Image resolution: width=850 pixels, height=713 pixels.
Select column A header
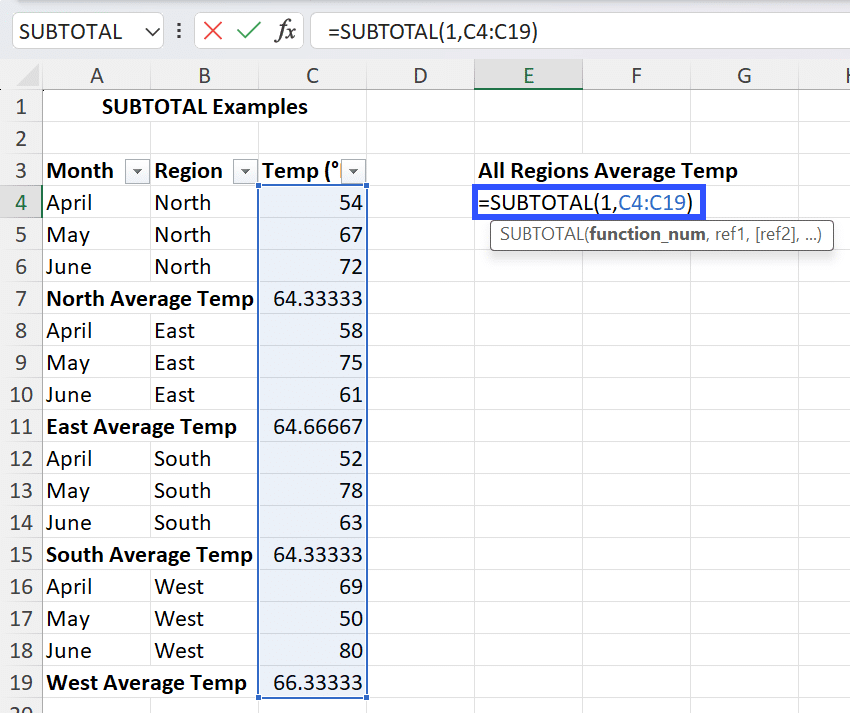click(96, 75)
